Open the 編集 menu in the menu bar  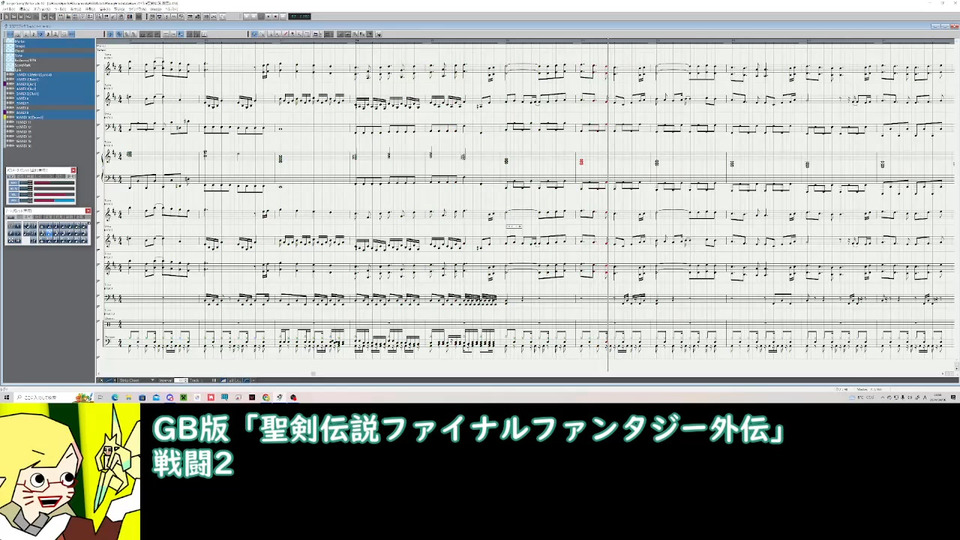pyautogui.click(x=24, y=9)
